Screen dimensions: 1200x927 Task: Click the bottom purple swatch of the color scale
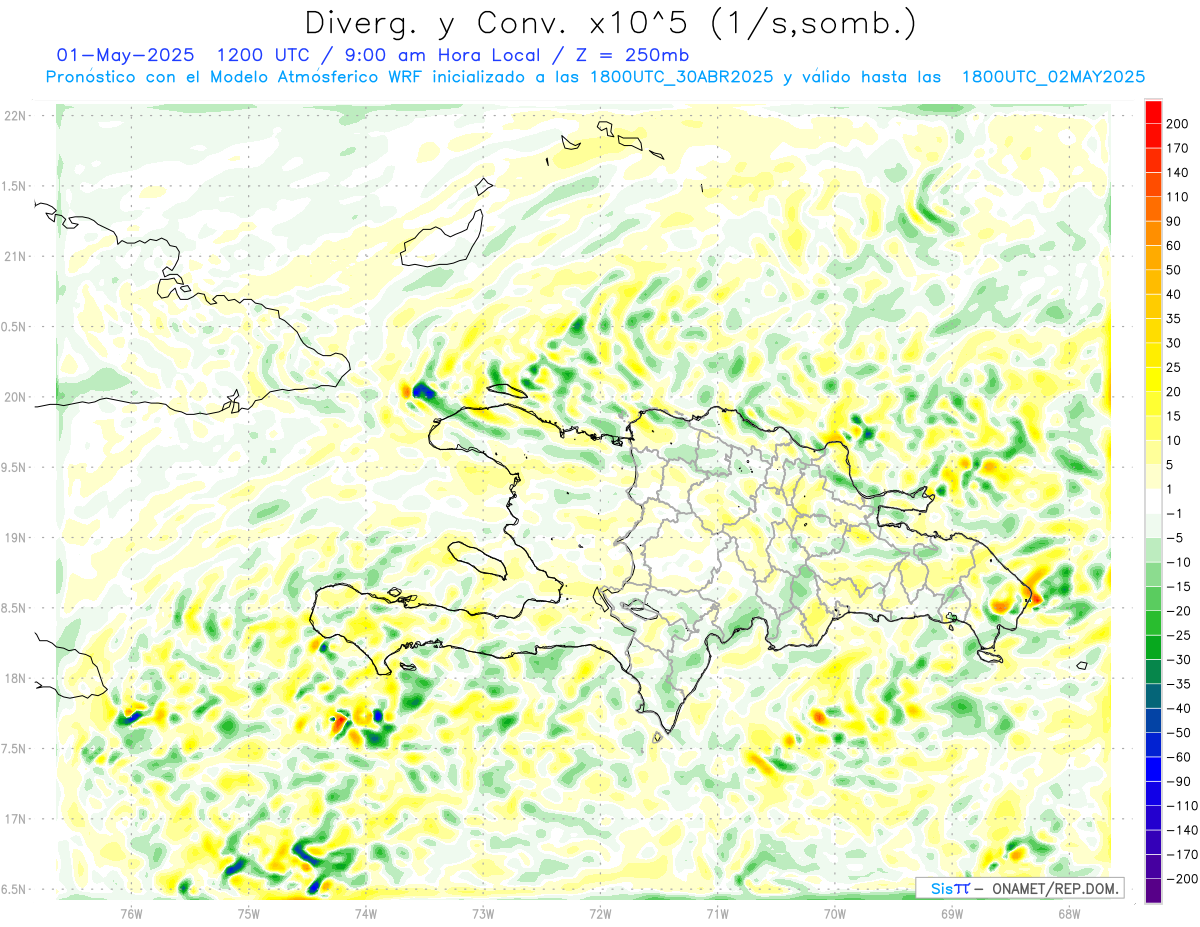click(x=1153, y=890)
